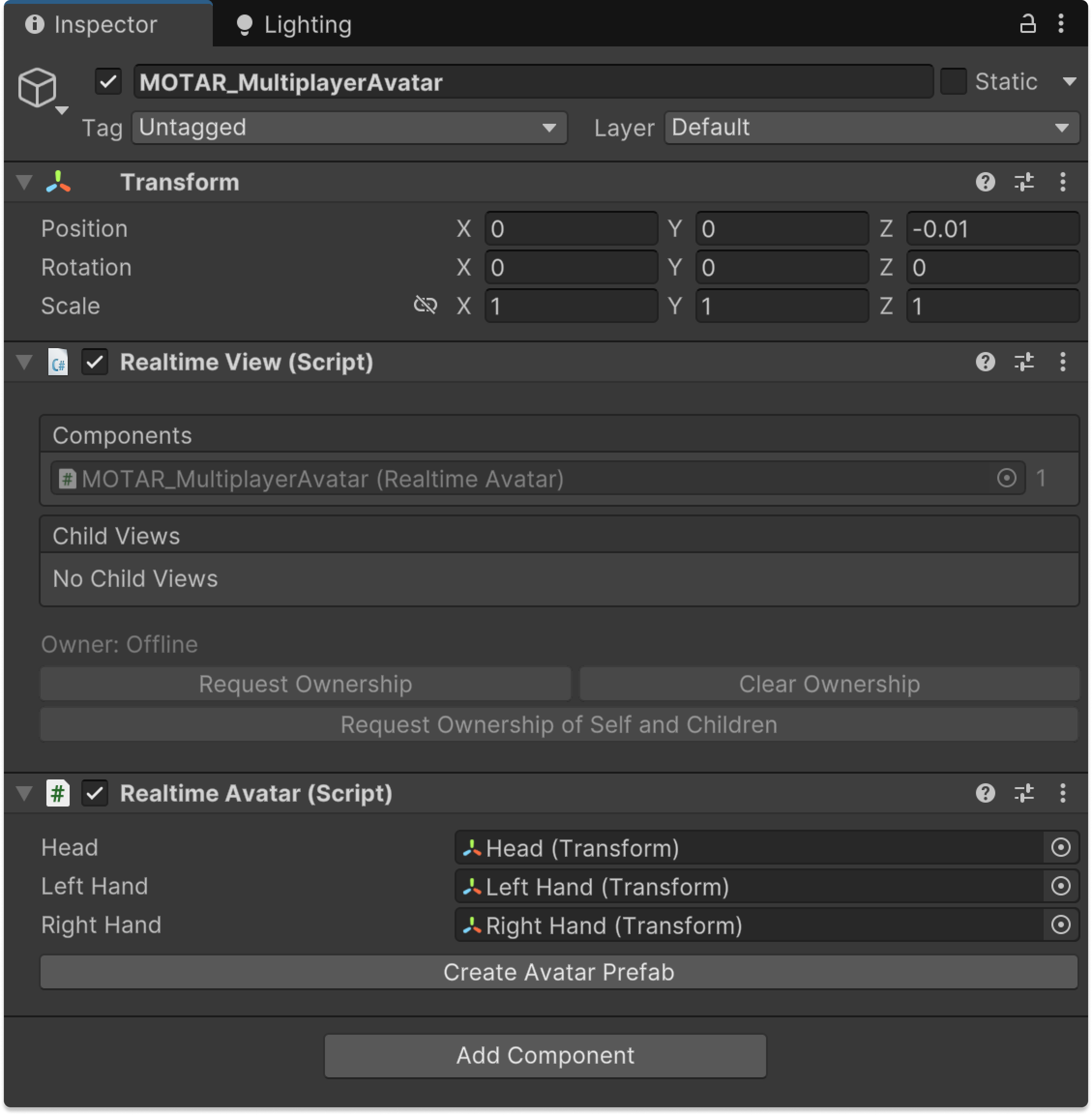Open the GameObject cube icon selector
This screenshot has height=1115, width=1092.
39,89
